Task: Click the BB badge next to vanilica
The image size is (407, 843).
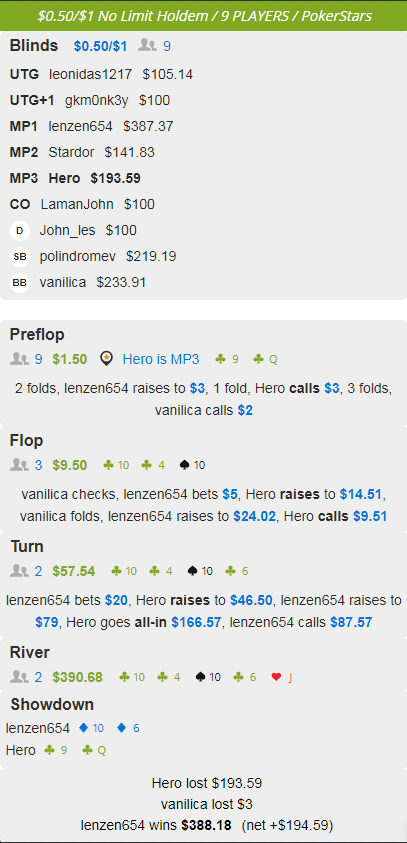Action: [20, 283]
